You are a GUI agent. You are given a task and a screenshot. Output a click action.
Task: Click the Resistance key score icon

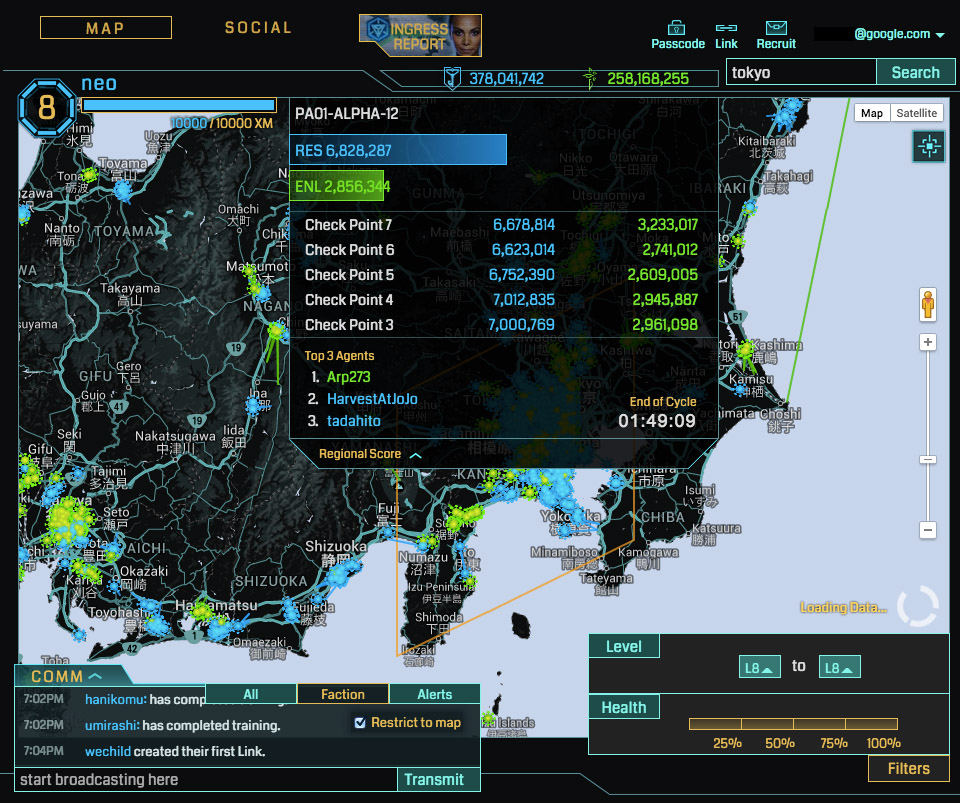[452, 78]
